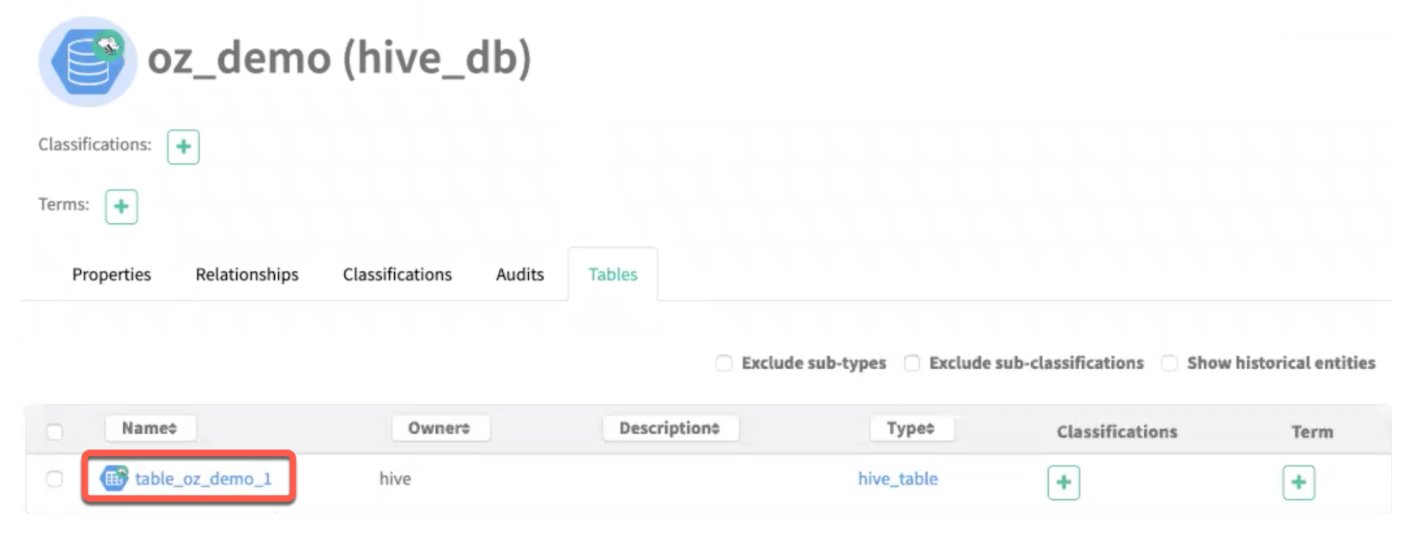The image size is (1422, 536).
Task: Click the oz_demo hive database icon
Action: coord(87,61)
